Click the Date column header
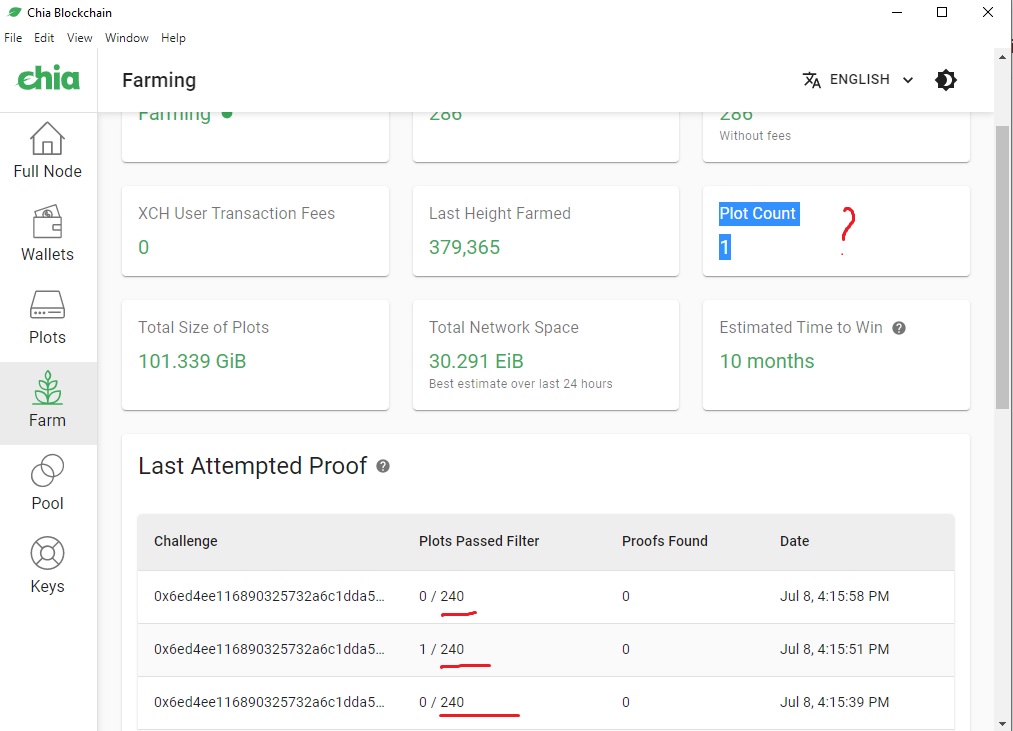 tap(794, 541)
